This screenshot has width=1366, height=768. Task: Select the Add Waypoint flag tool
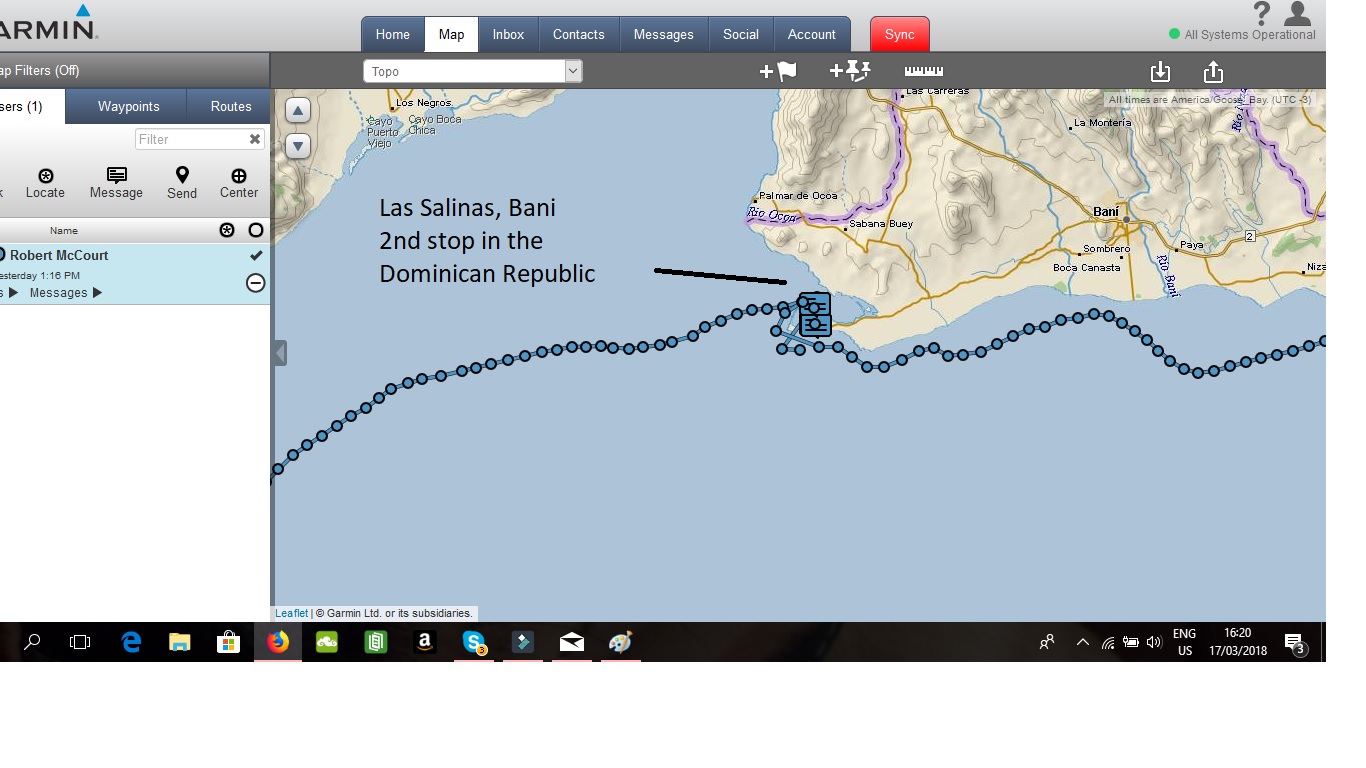pos(779,70)
